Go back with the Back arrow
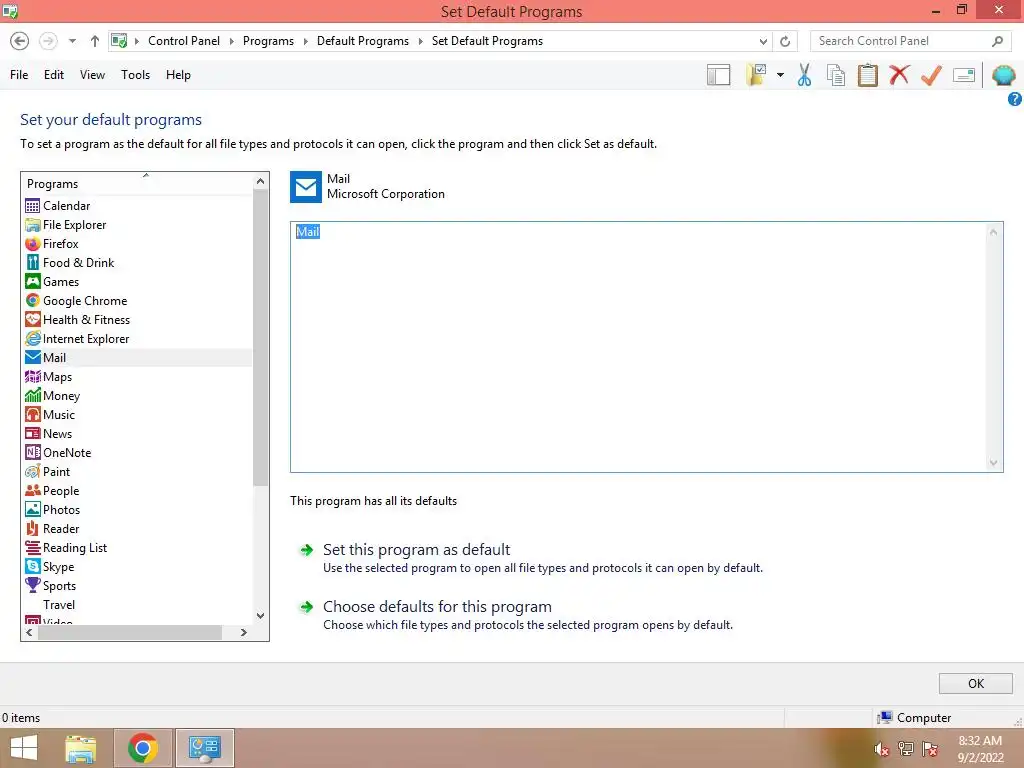This screenshot has height=768, width=1024. point(20,41)
